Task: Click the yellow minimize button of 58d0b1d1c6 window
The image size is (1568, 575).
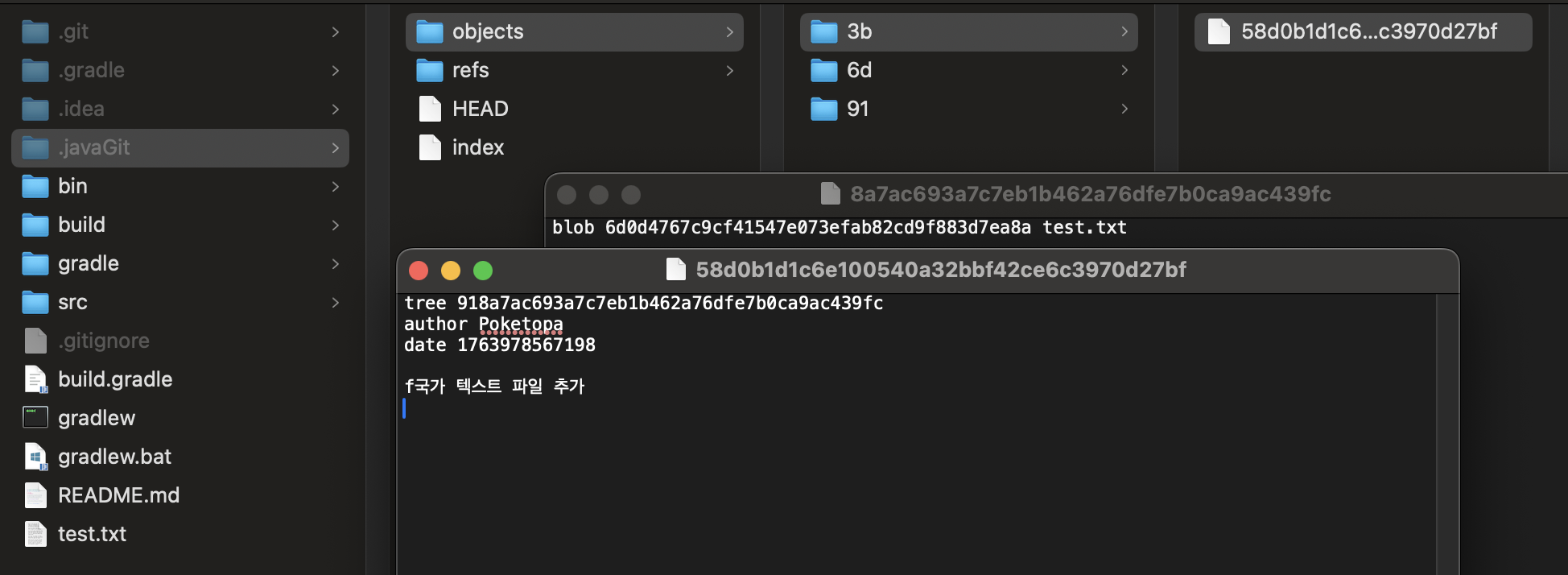Action: pyautogui.click(x=451, y=271)
